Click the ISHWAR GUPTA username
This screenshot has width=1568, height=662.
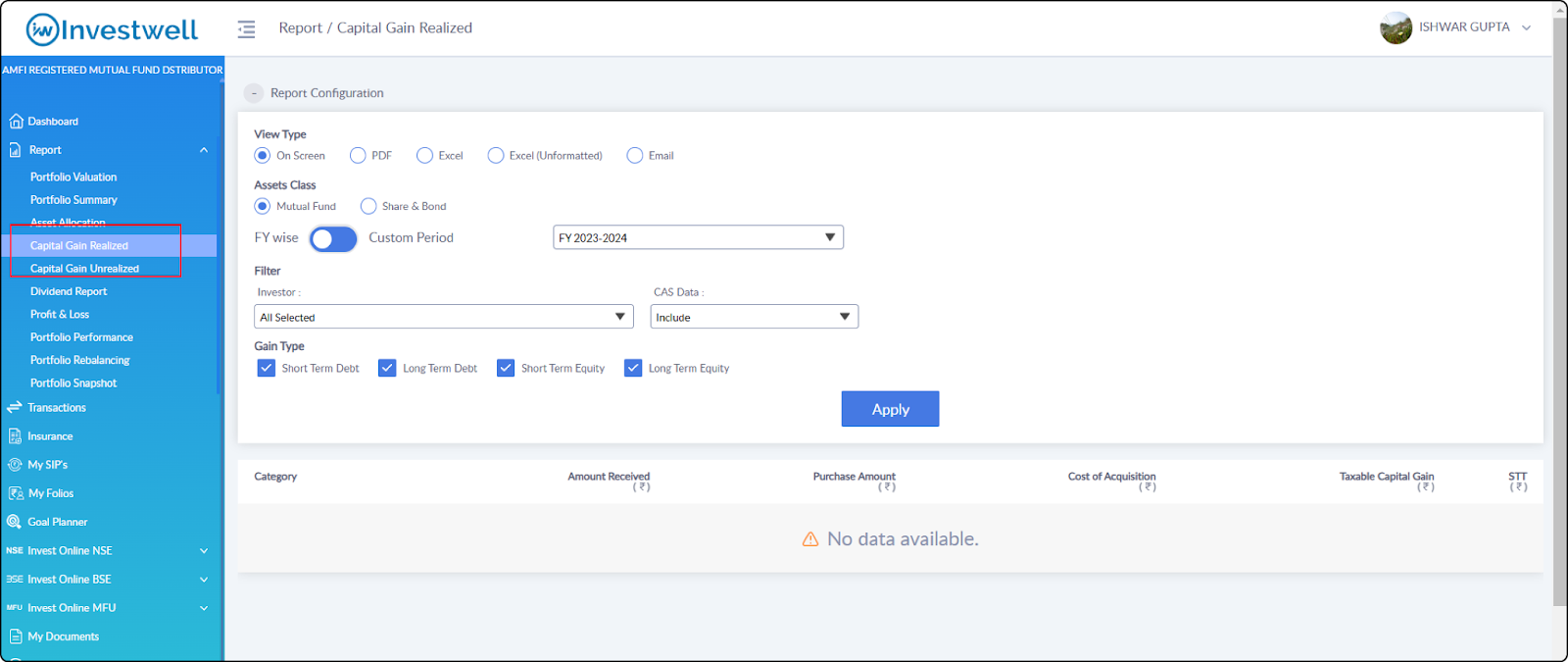(x=1464, y=27)
